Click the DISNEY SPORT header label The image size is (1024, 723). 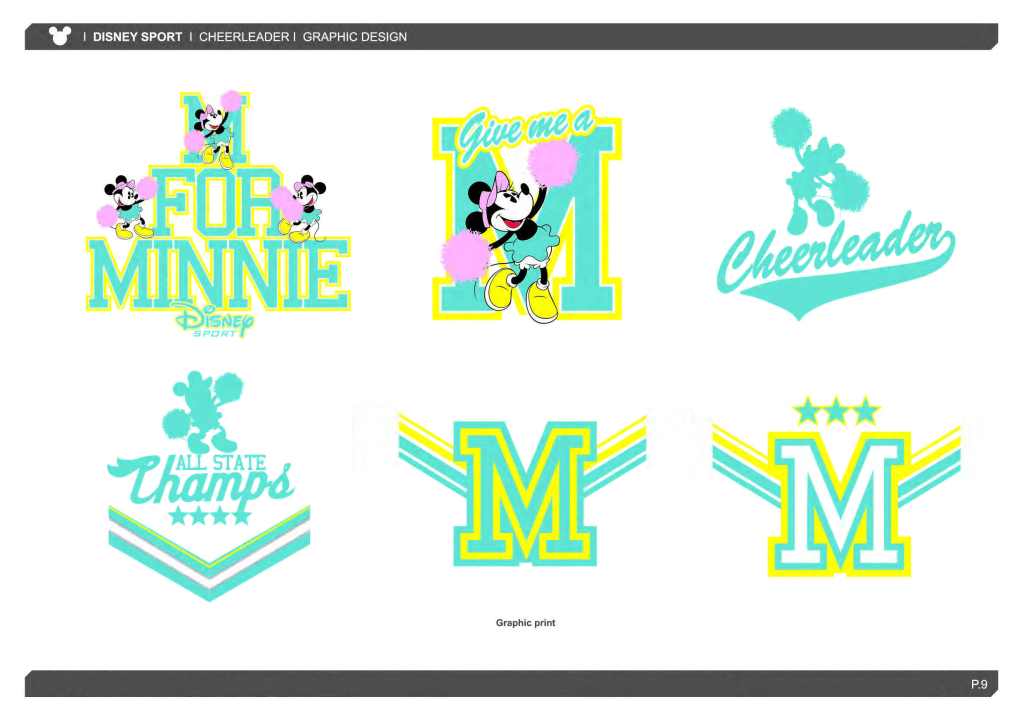(138, 37)
